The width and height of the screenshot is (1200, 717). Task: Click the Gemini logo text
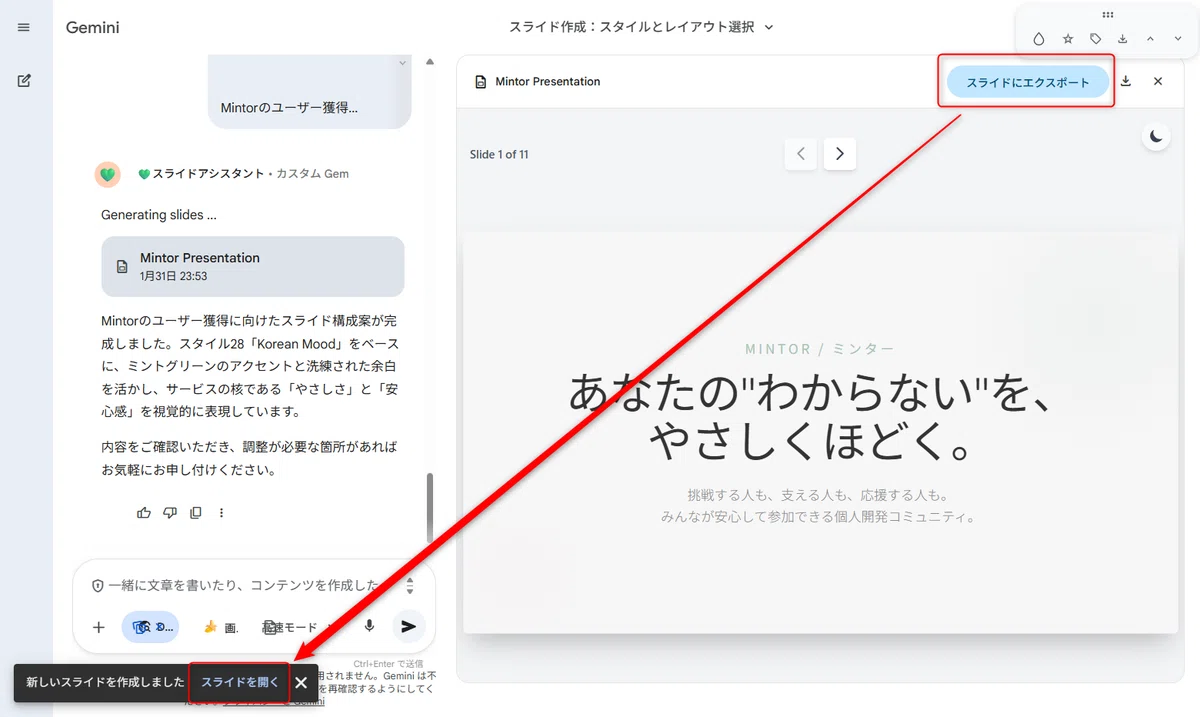93,28
